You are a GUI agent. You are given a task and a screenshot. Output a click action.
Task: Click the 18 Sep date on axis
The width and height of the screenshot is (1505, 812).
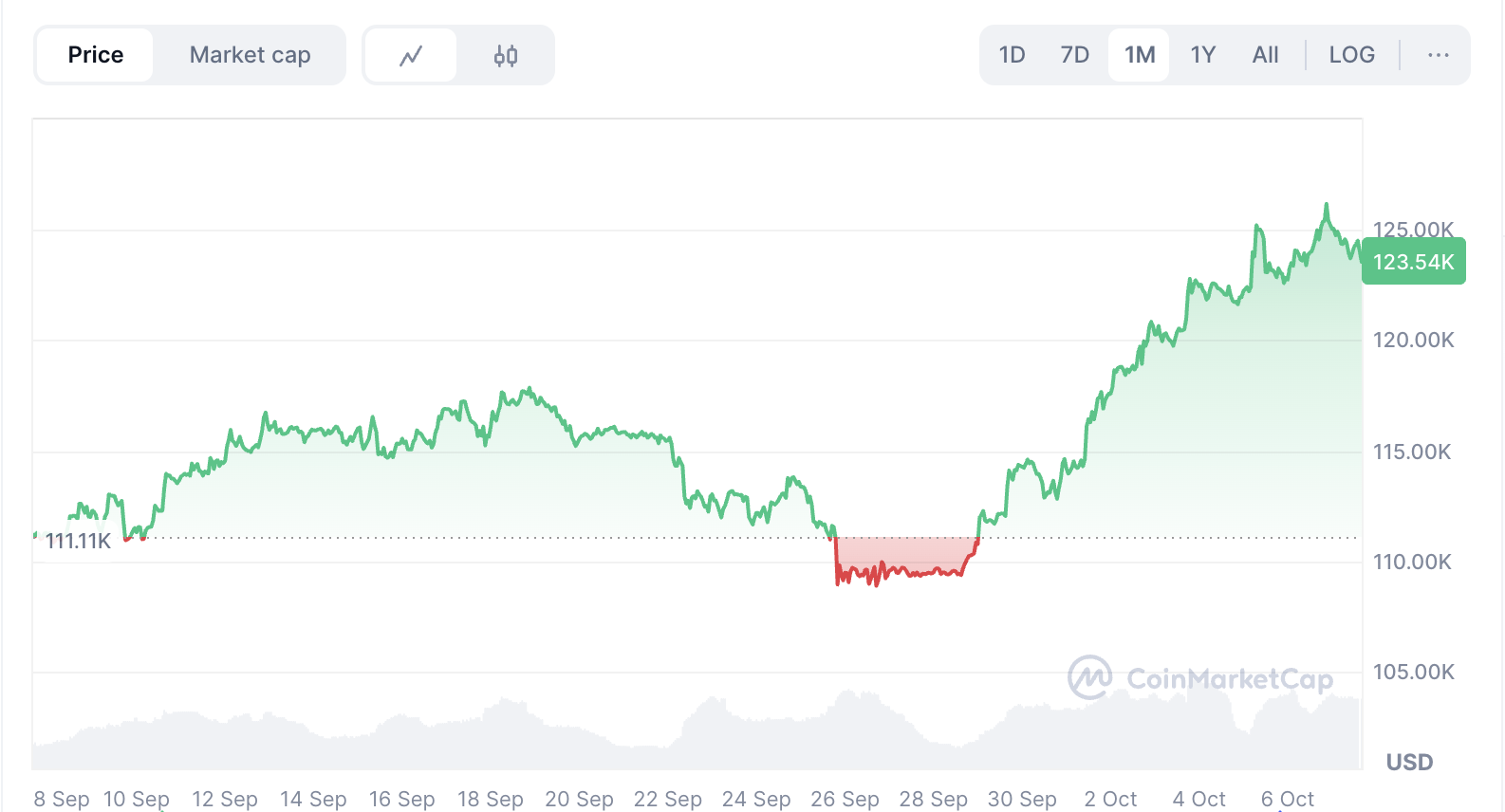490,799
